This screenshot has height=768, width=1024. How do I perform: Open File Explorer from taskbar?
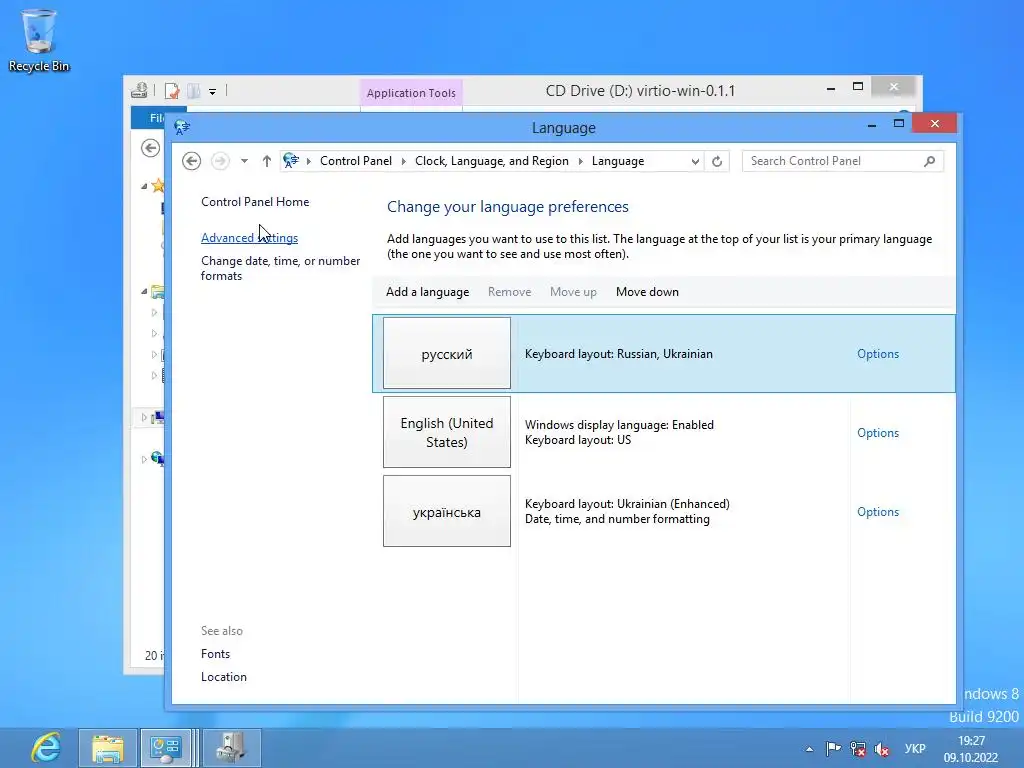tap(108, 748)
